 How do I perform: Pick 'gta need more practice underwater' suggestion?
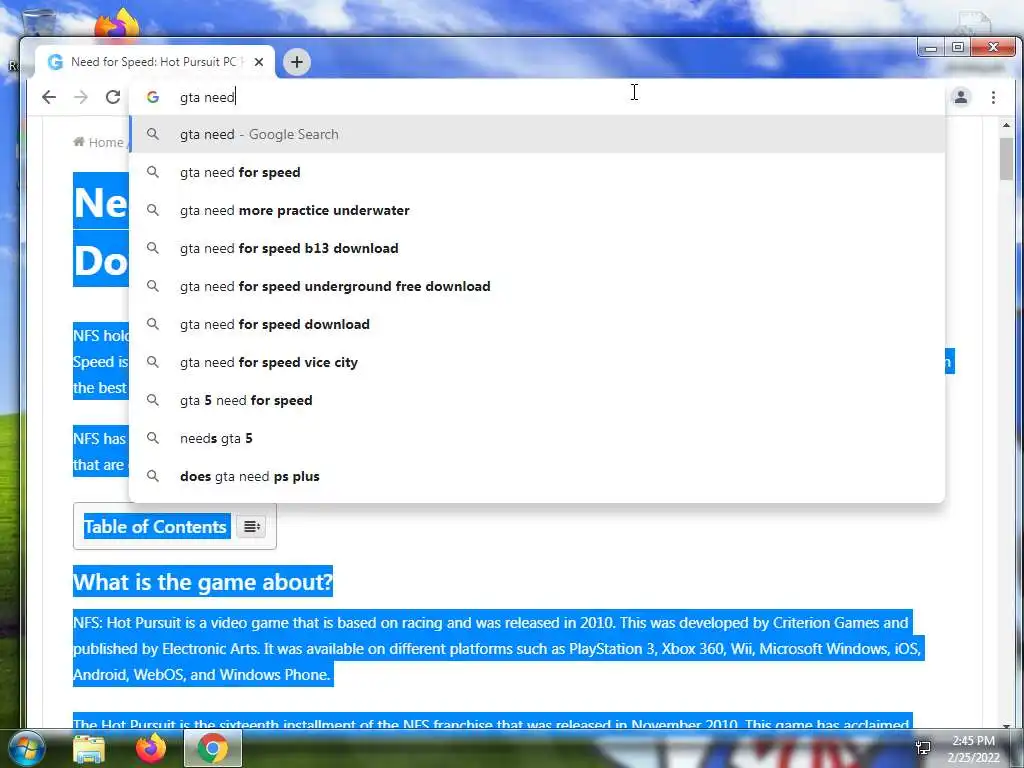click(537, 210)
